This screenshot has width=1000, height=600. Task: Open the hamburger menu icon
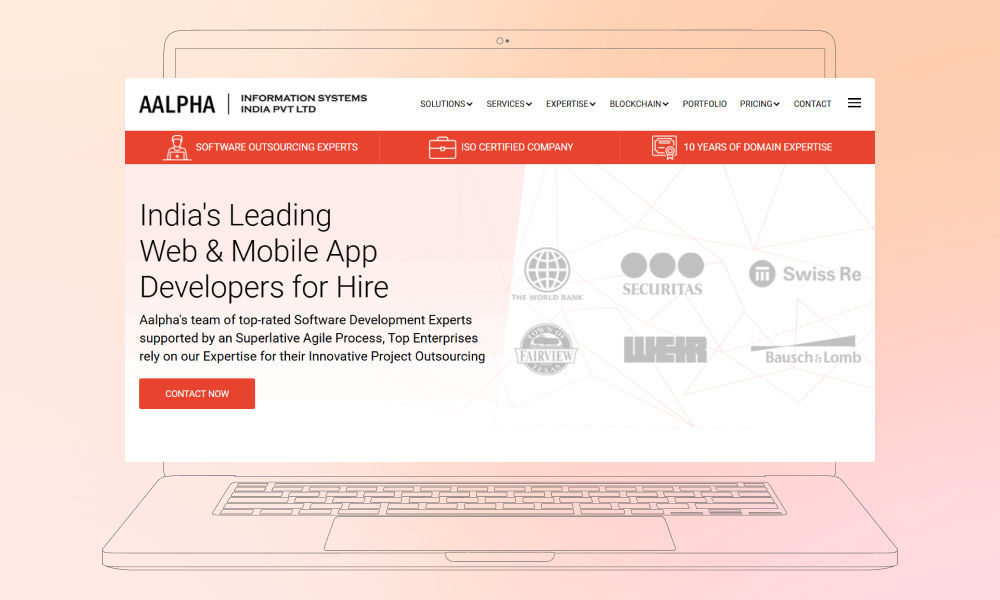pos(854,103)
